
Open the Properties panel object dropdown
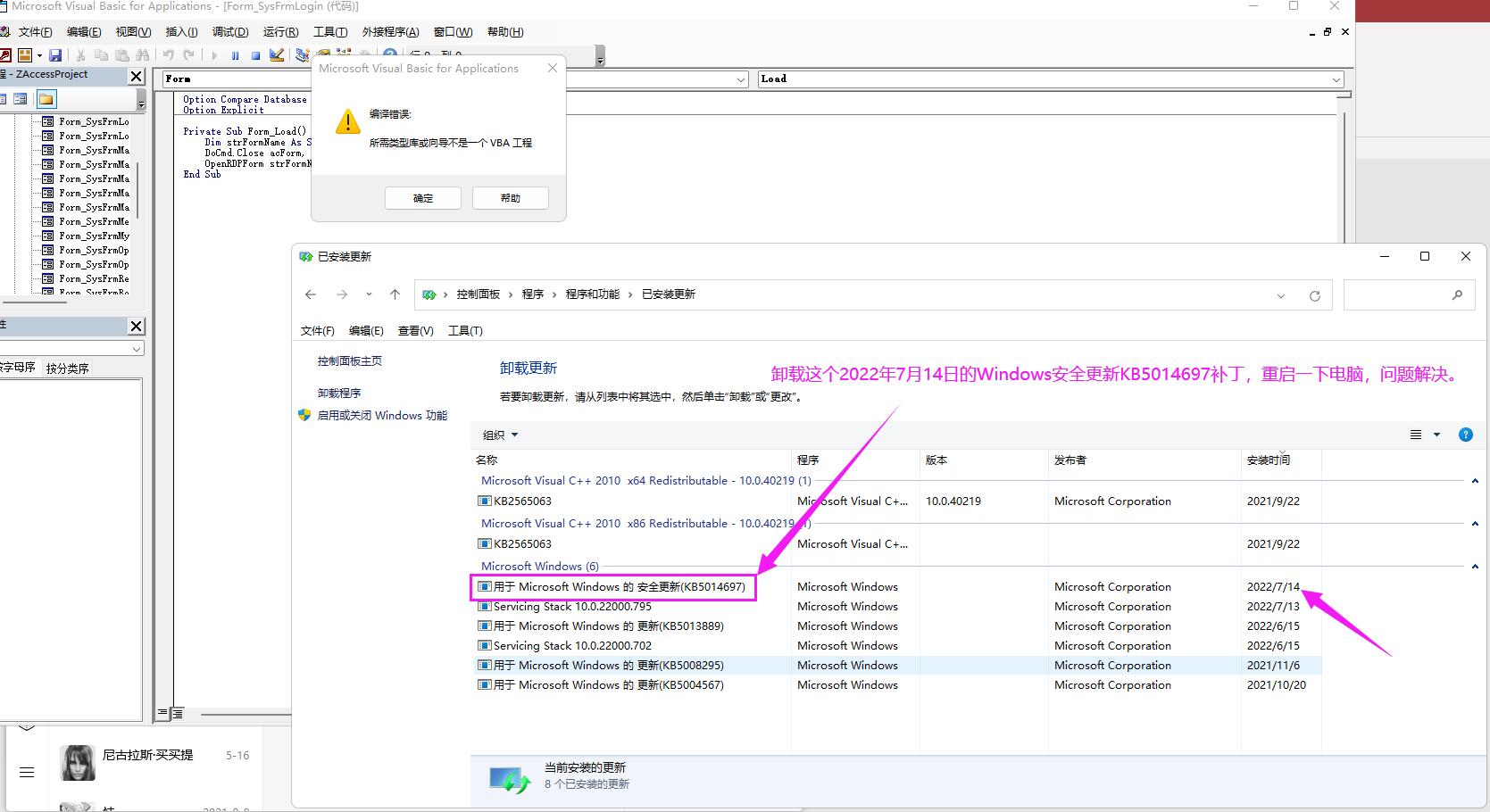click(136, 349)
